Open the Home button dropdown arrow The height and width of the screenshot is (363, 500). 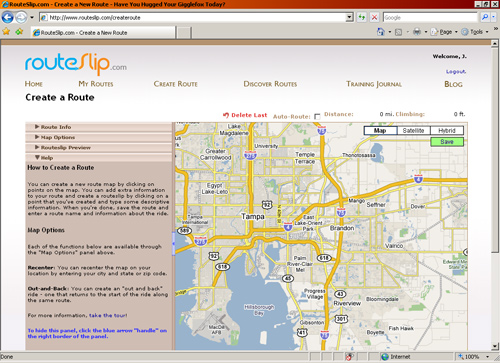pos(390,32)
